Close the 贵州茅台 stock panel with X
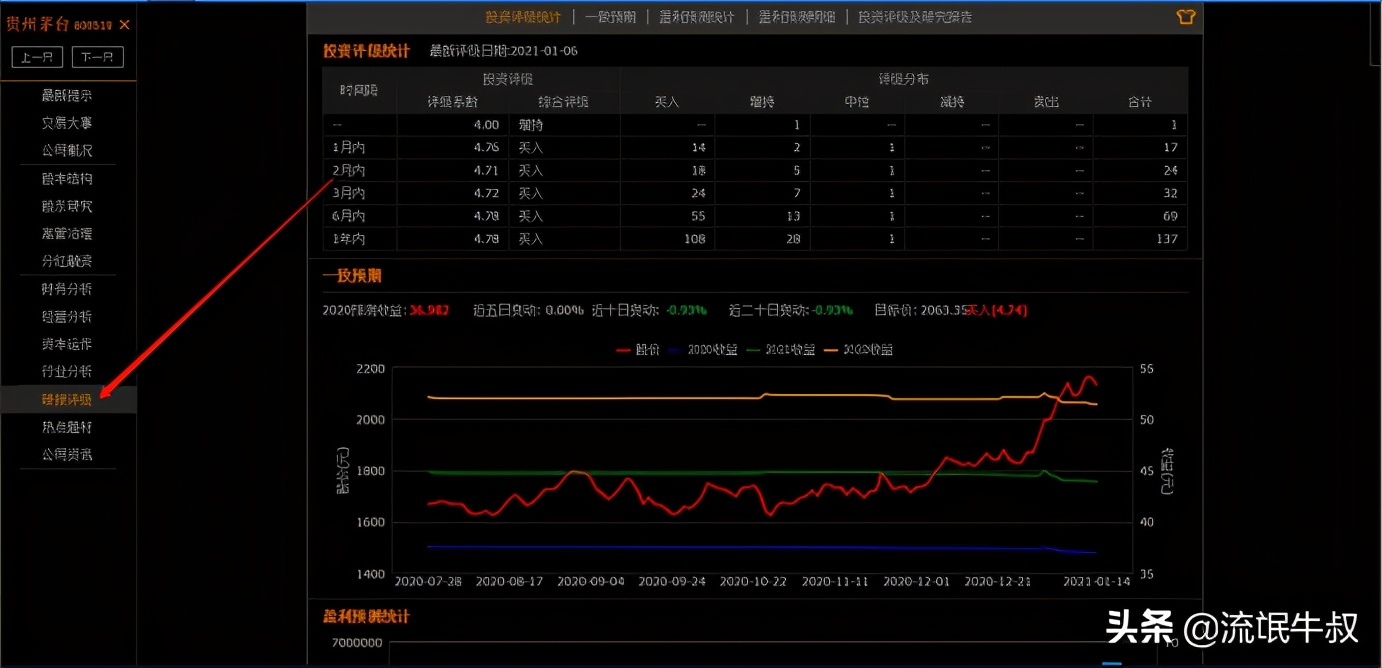The image size is (1382, 668). click(124, 24)
